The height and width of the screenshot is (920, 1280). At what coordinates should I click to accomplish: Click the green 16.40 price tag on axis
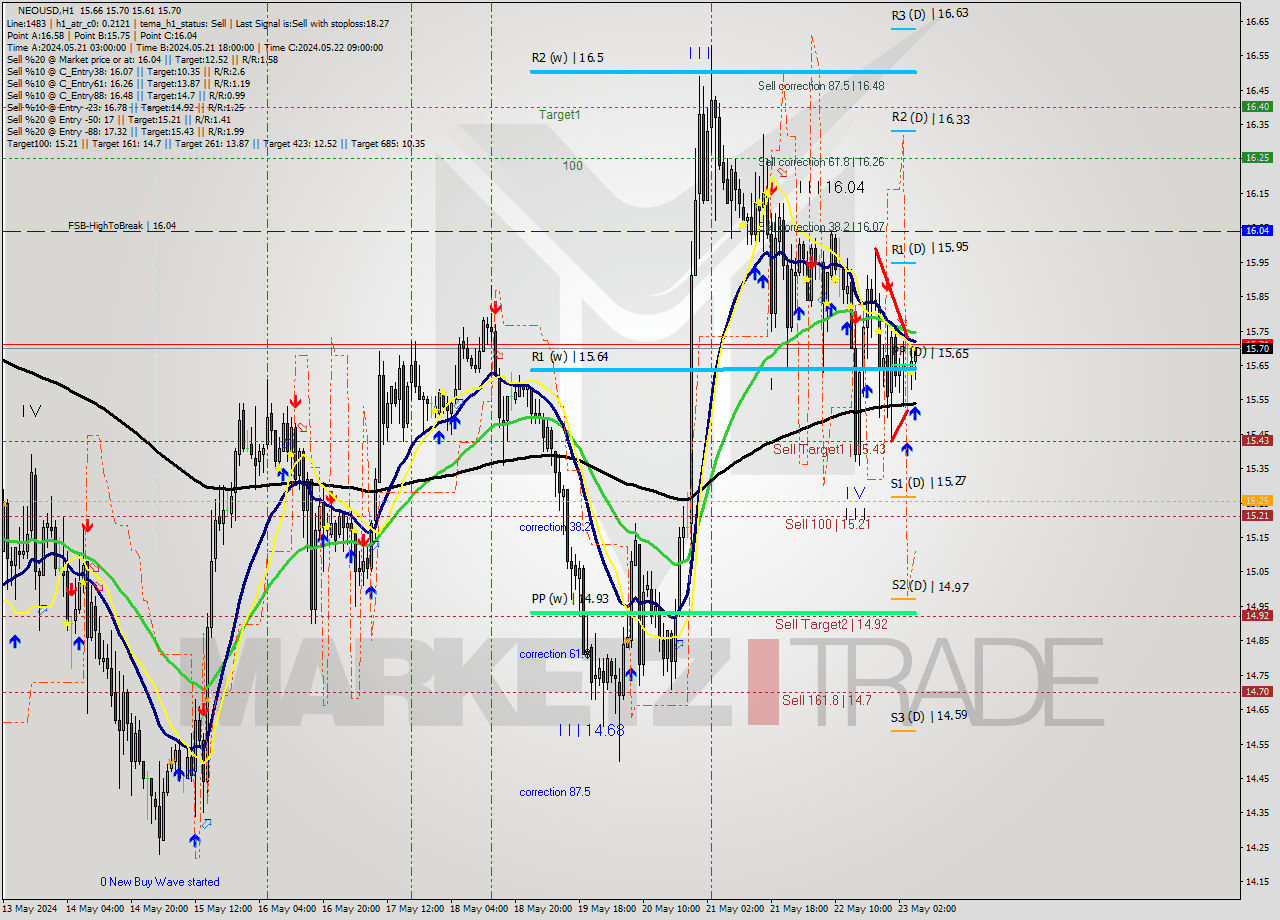(x=1257, y=107)
